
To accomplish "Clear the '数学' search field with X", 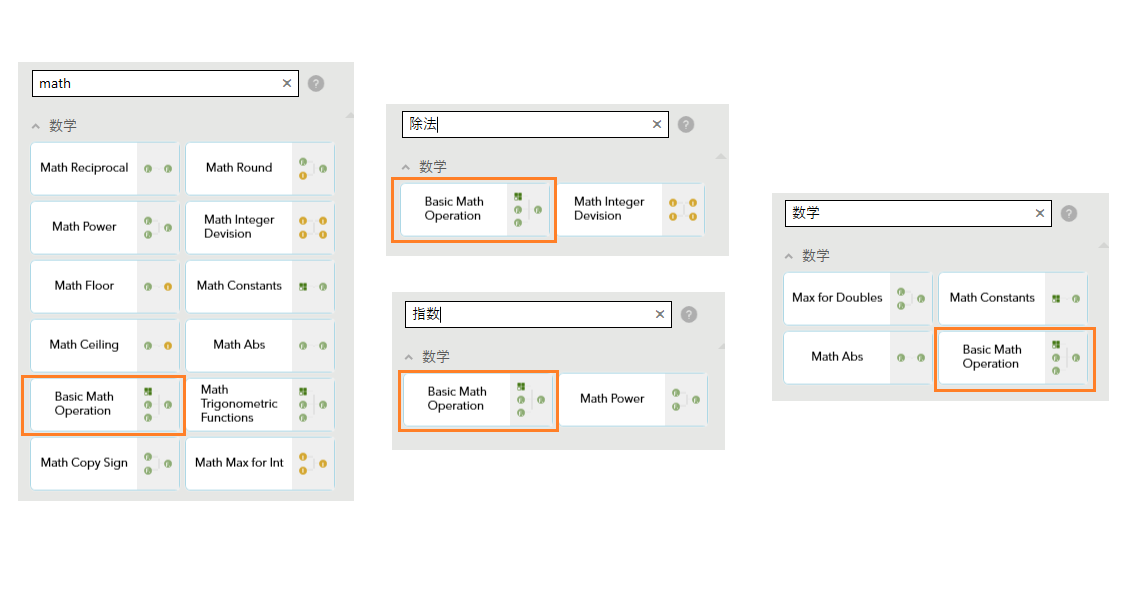I will pos(1040,214).
